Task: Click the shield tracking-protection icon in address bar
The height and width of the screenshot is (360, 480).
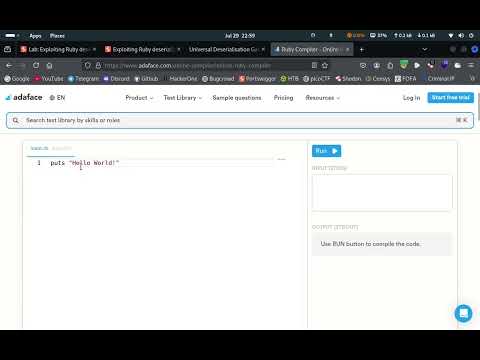Action: [88, 65]
